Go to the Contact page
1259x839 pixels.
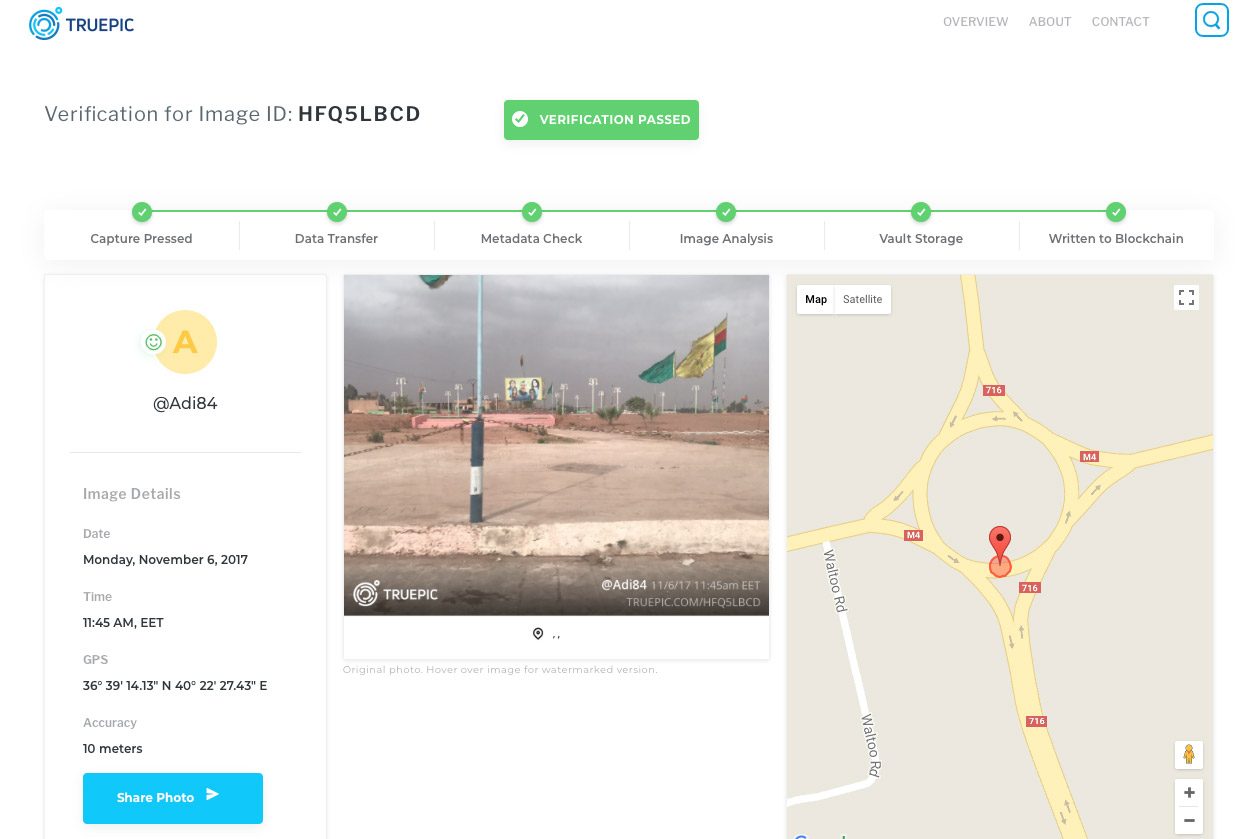[1120, 22]
